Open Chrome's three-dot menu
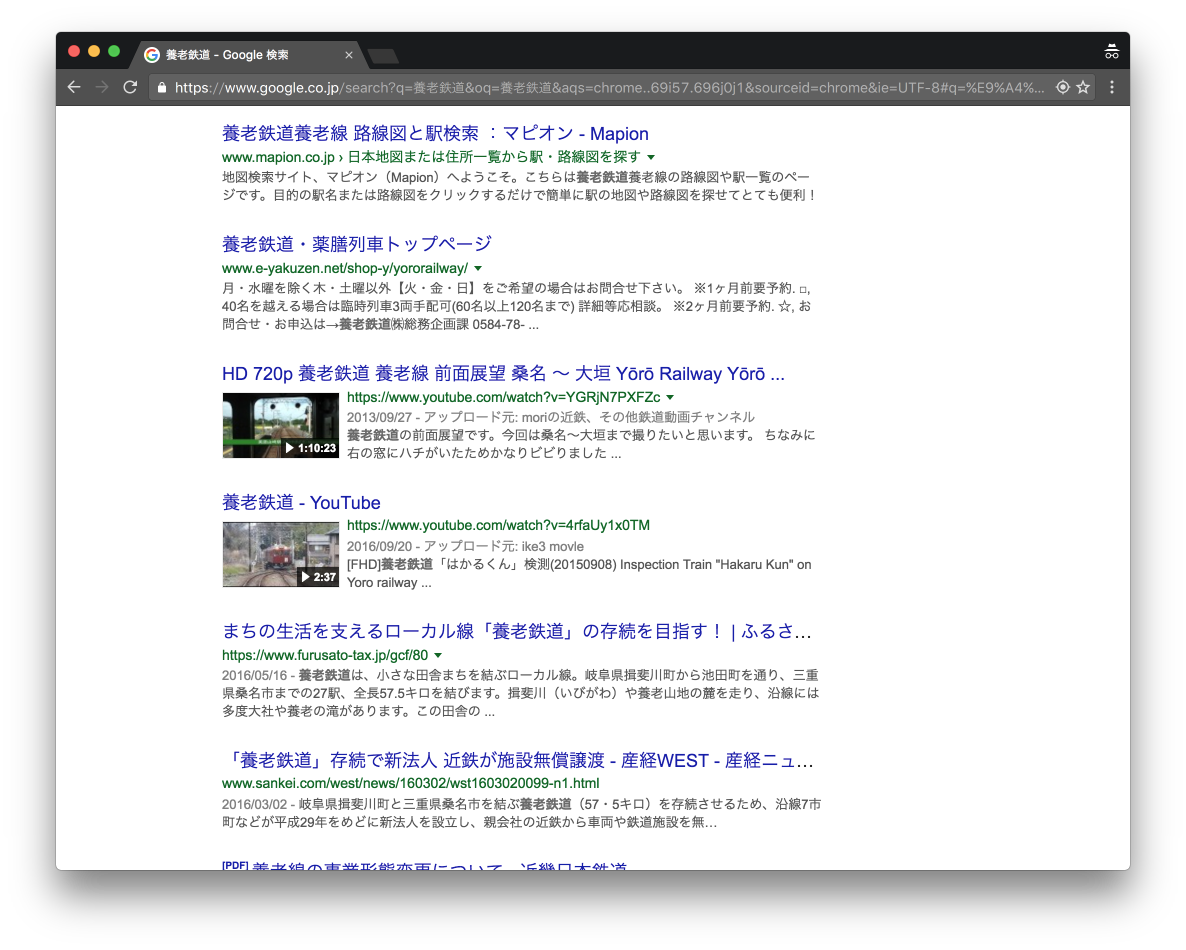This screenshot has width=1186, height=950. (1111, 88)
